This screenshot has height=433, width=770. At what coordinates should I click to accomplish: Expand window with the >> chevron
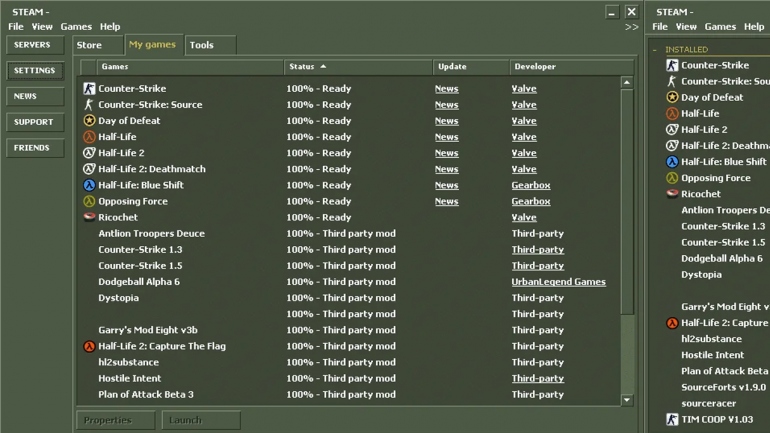632,27
